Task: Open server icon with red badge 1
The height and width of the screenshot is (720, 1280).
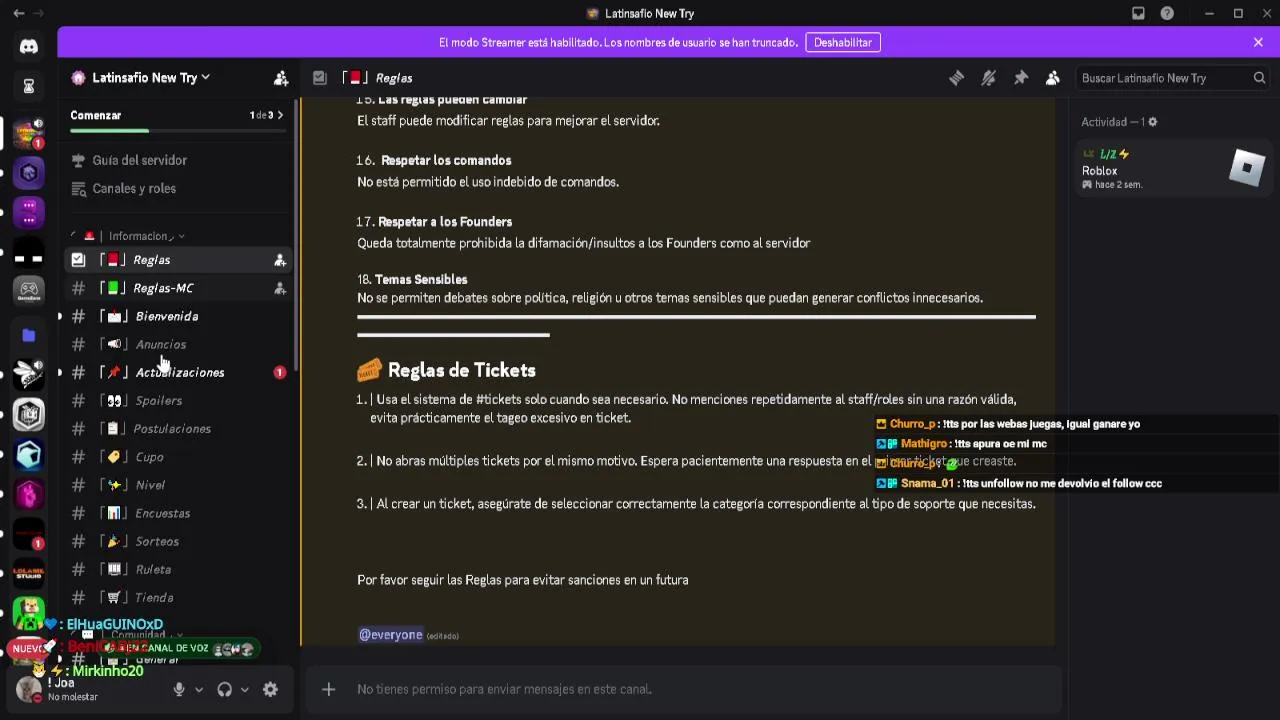Action: [x=29, y=133]
